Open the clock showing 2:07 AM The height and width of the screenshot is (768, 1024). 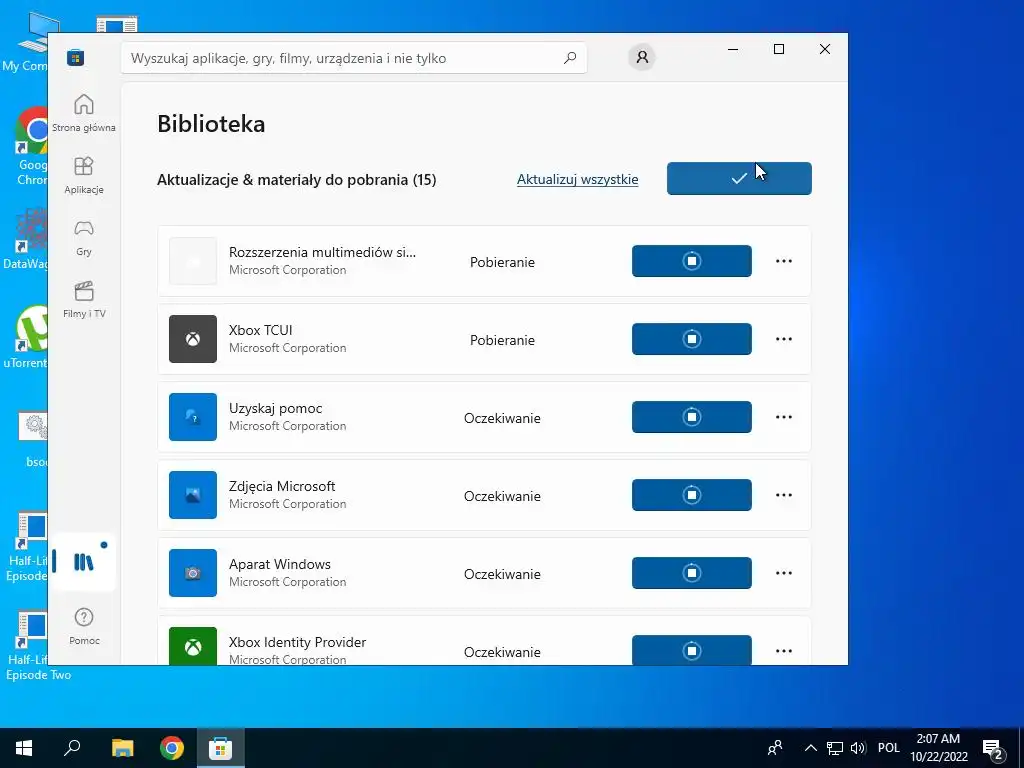click(938, 748)
